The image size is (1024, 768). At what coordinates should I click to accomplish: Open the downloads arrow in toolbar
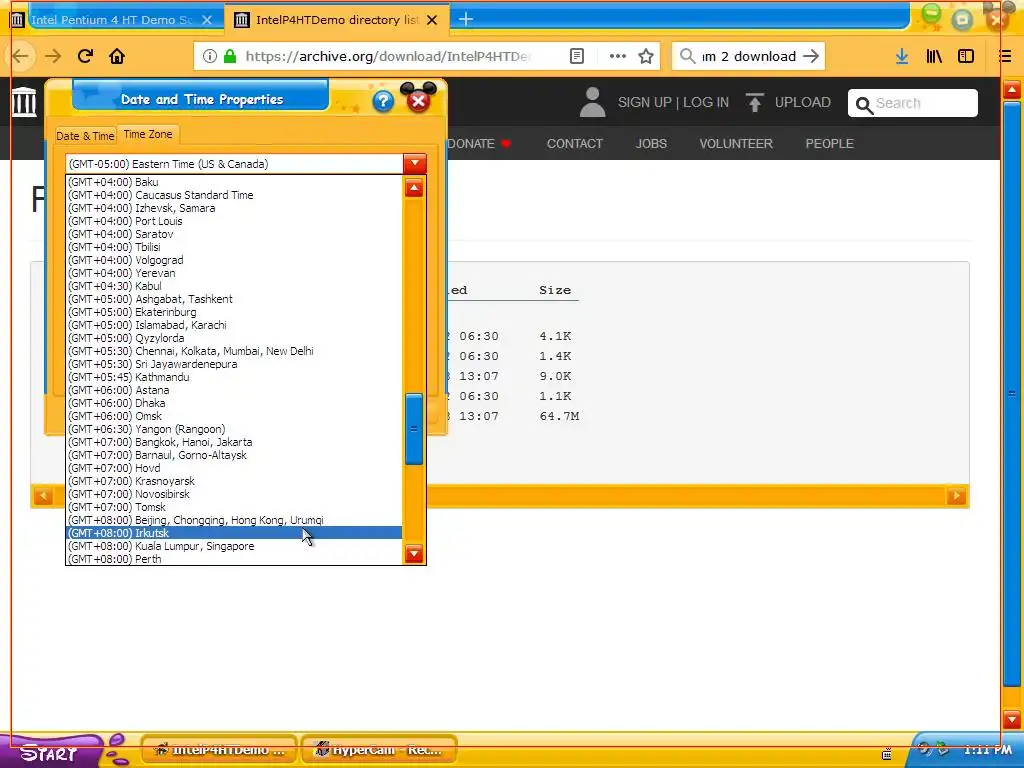coord(902,56)
